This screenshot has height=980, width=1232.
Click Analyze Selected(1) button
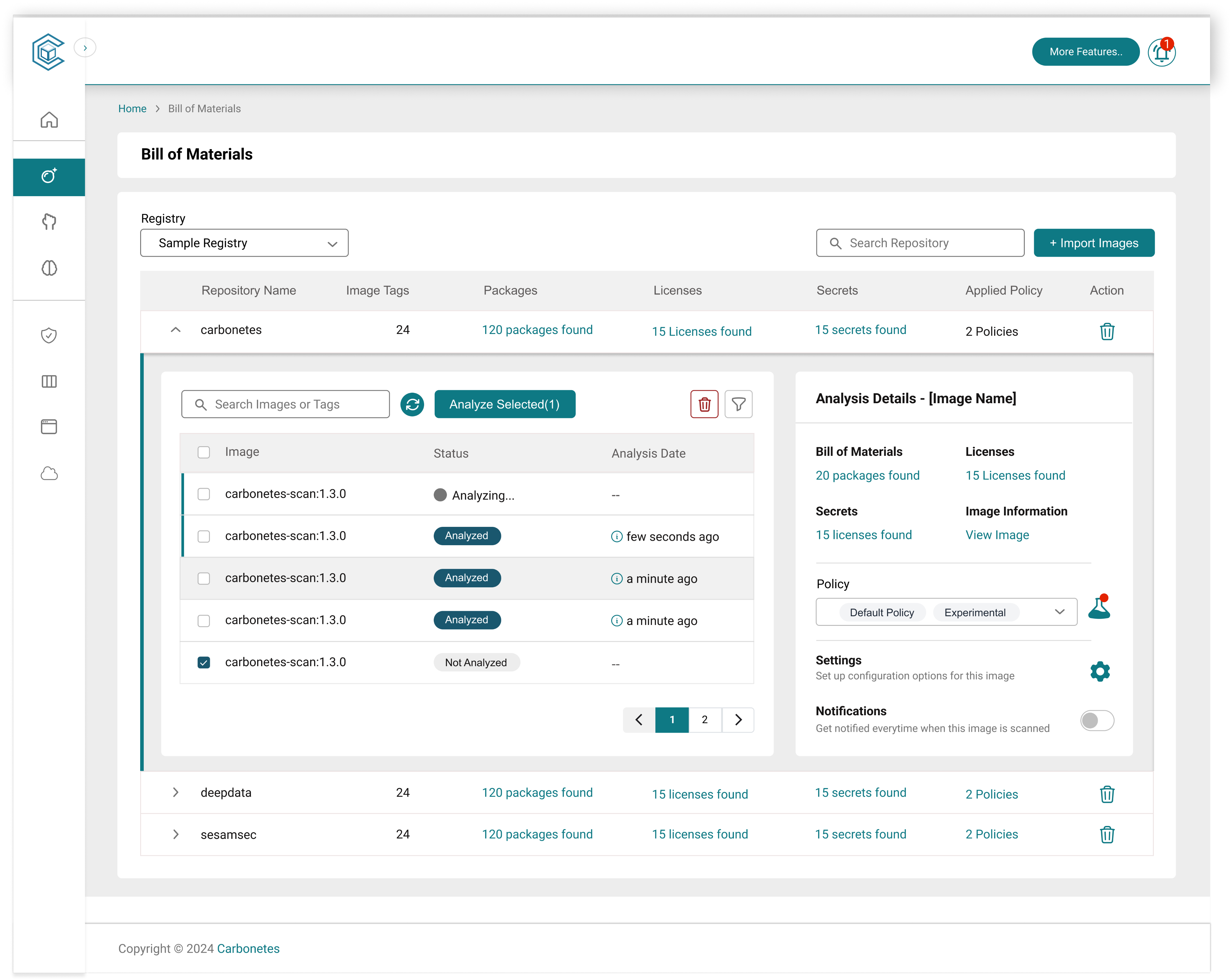tap(505, 404)
